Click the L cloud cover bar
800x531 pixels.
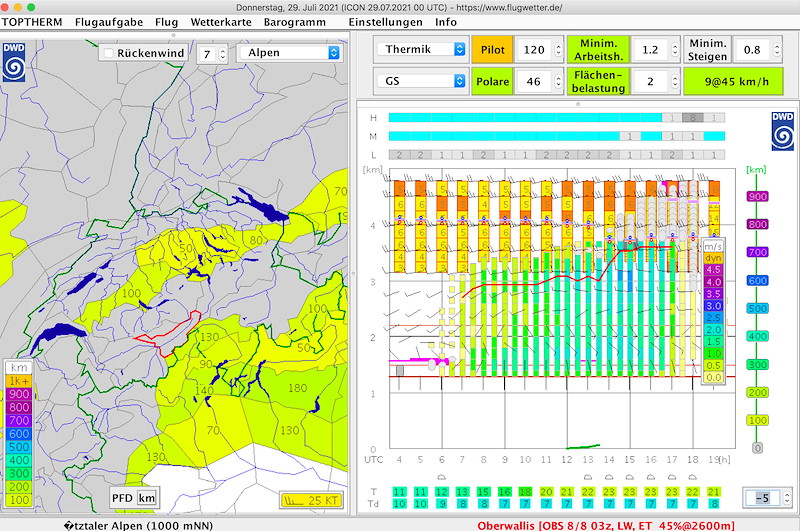556,155
